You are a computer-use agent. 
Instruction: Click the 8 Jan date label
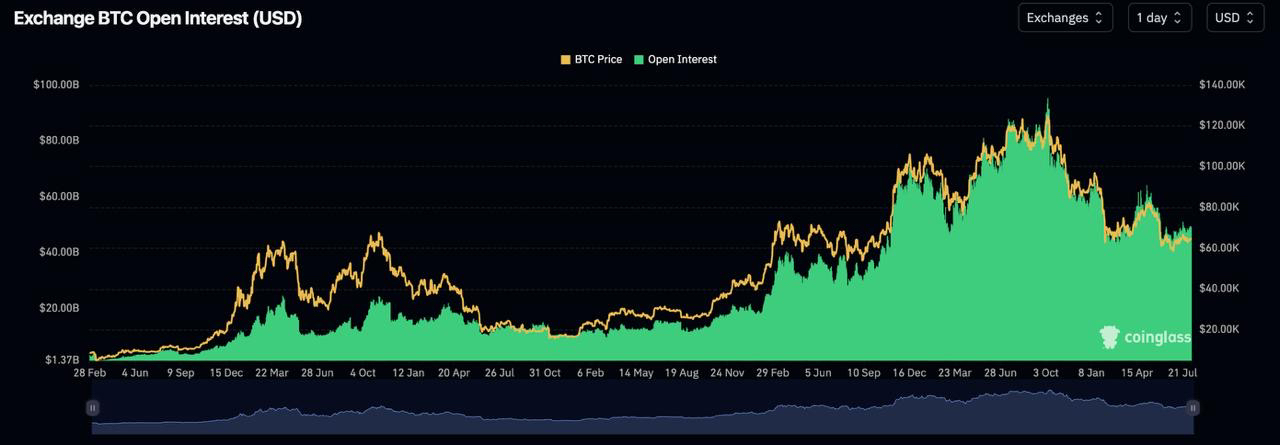pos(1091,372)
